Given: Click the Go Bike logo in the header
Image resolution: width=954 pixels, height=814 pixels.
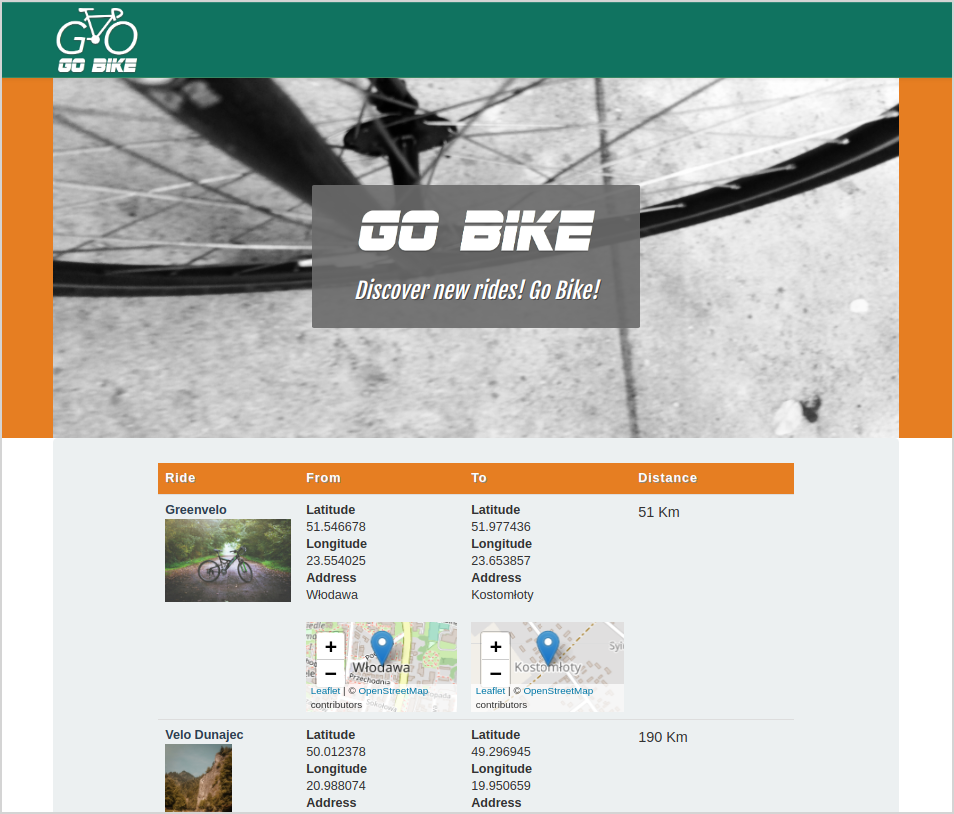Looking at the screenshot, I should [96, 40].
